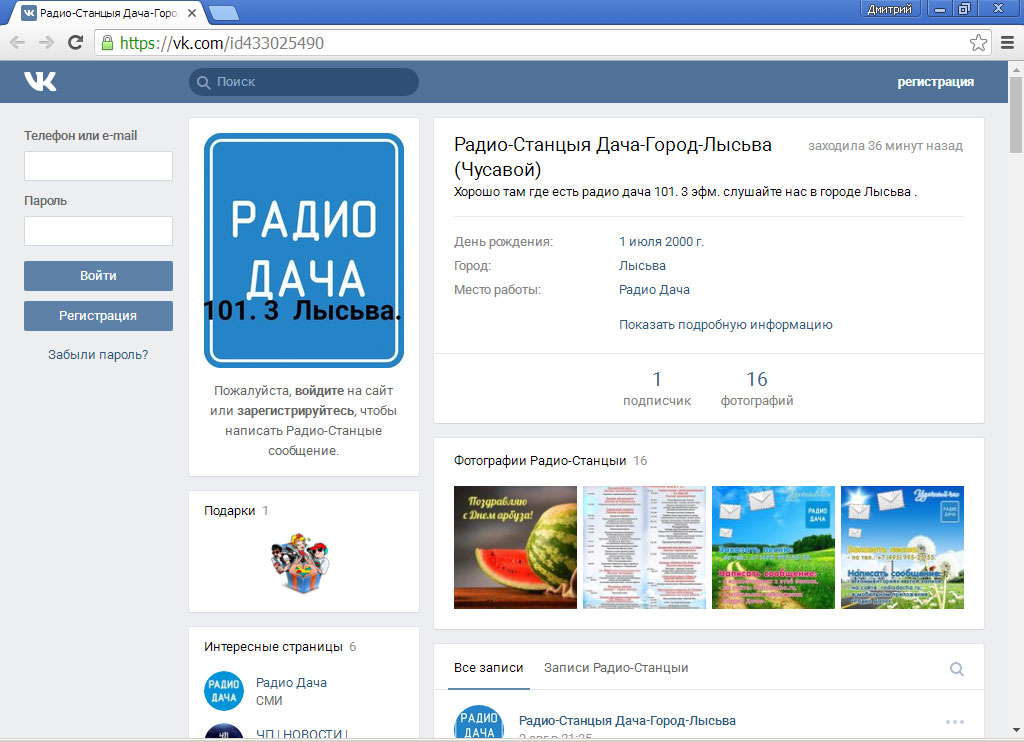Open the 16 фотографий counter

coord(757,389)
